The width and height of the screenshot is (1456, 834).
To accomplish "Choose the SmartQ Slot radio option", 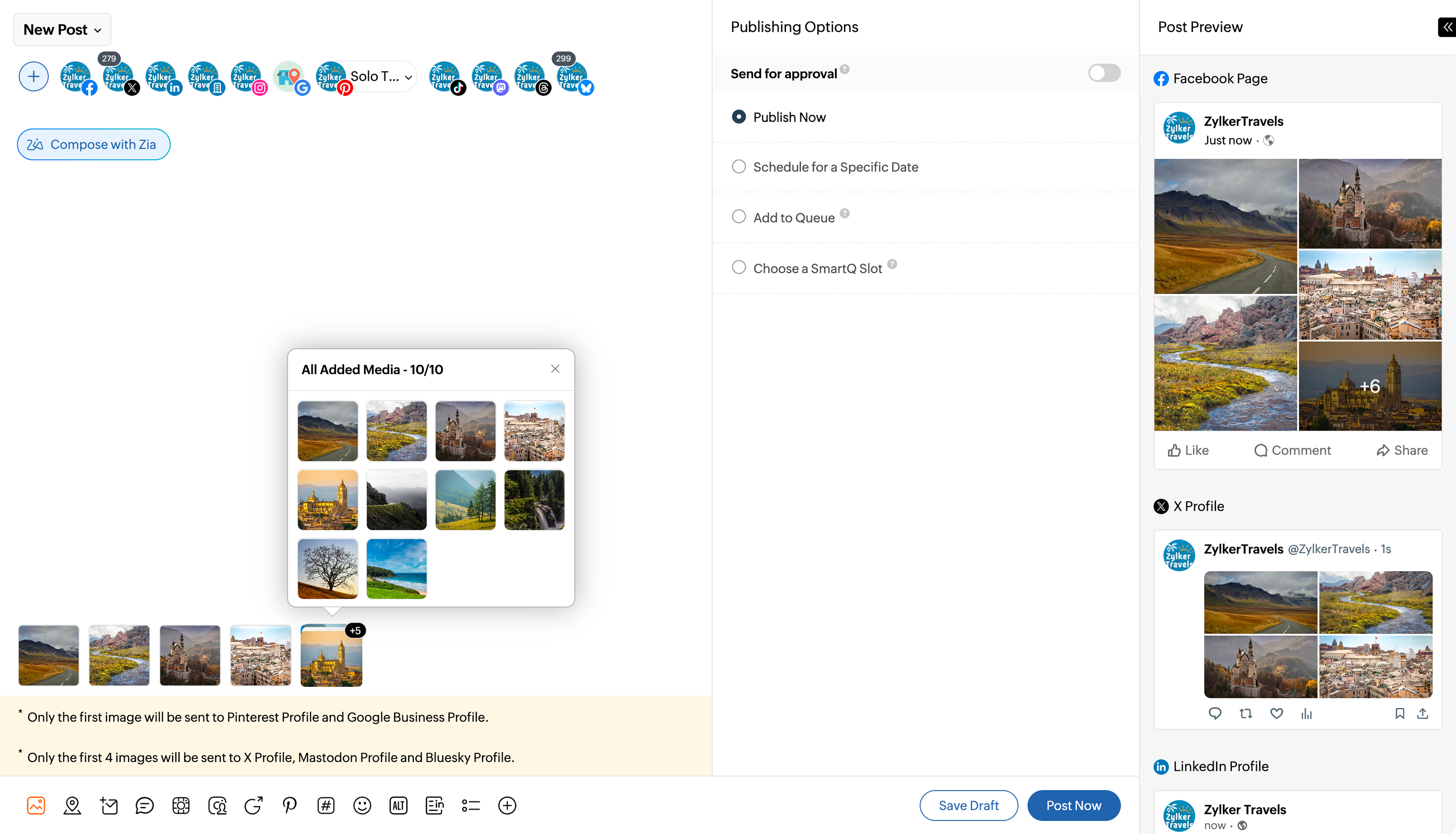I will click(739, 267).
